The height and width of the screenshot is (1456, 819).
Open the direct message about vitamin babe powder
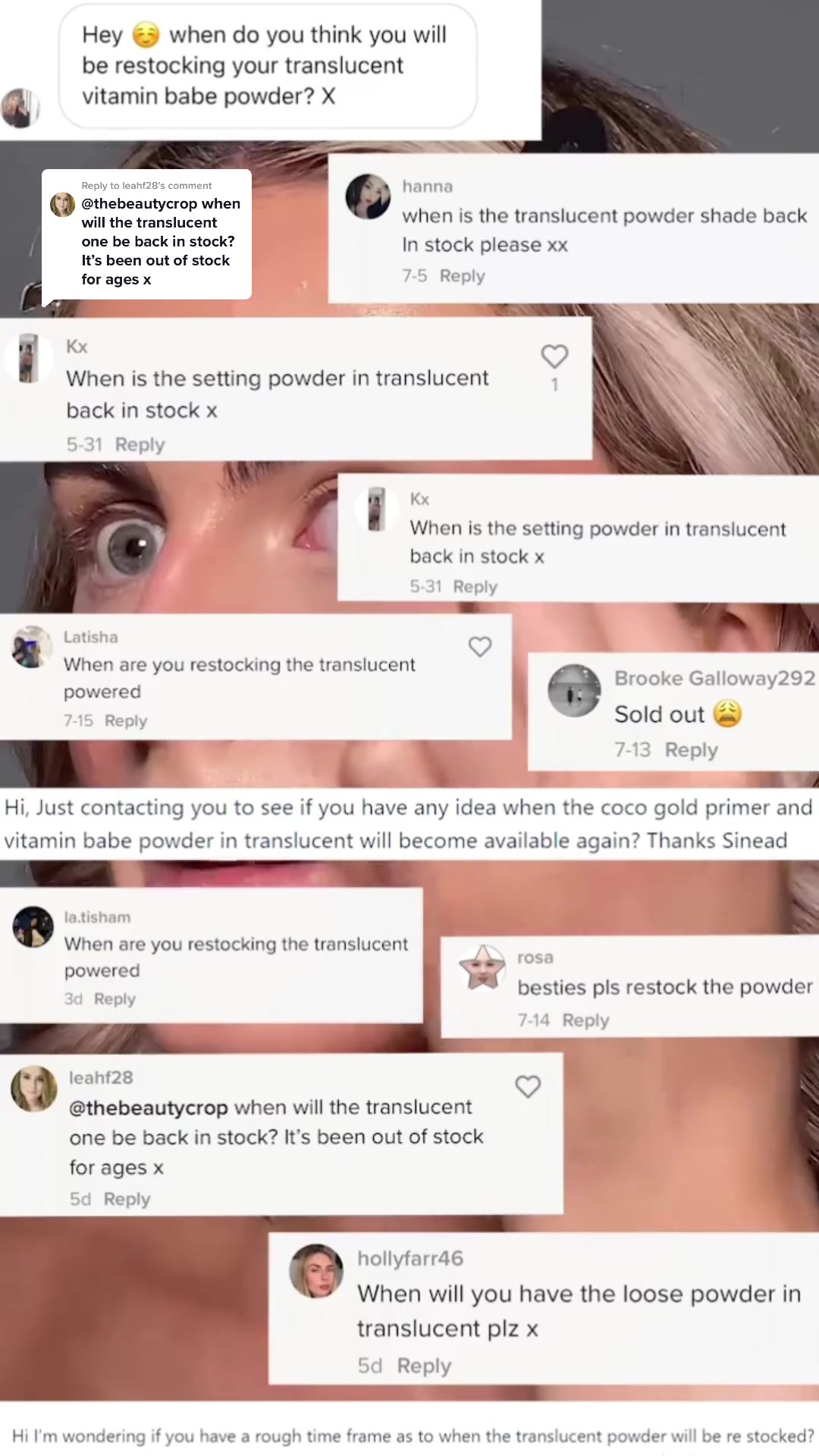coord(268,66)
